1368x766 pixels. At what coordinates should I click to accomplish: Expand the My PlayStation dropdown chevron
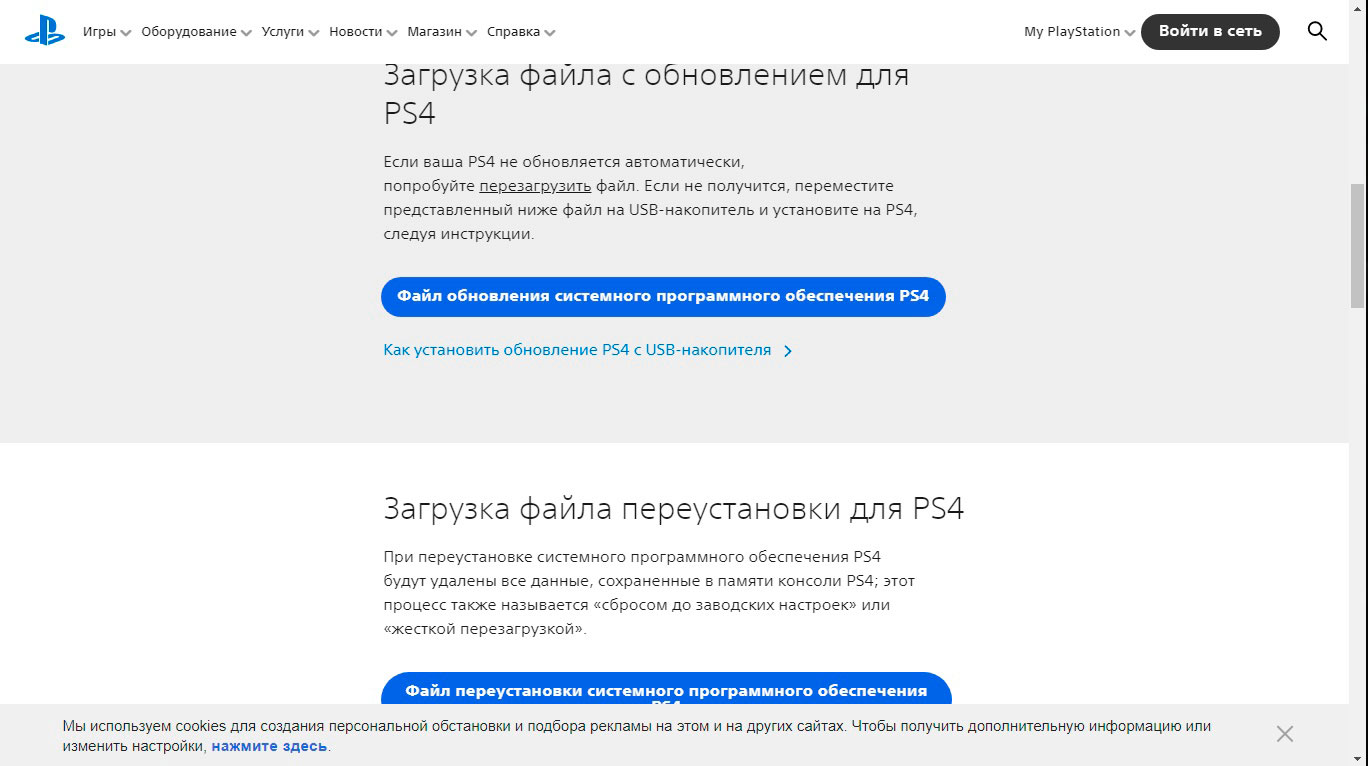(x=1130, y=33)
